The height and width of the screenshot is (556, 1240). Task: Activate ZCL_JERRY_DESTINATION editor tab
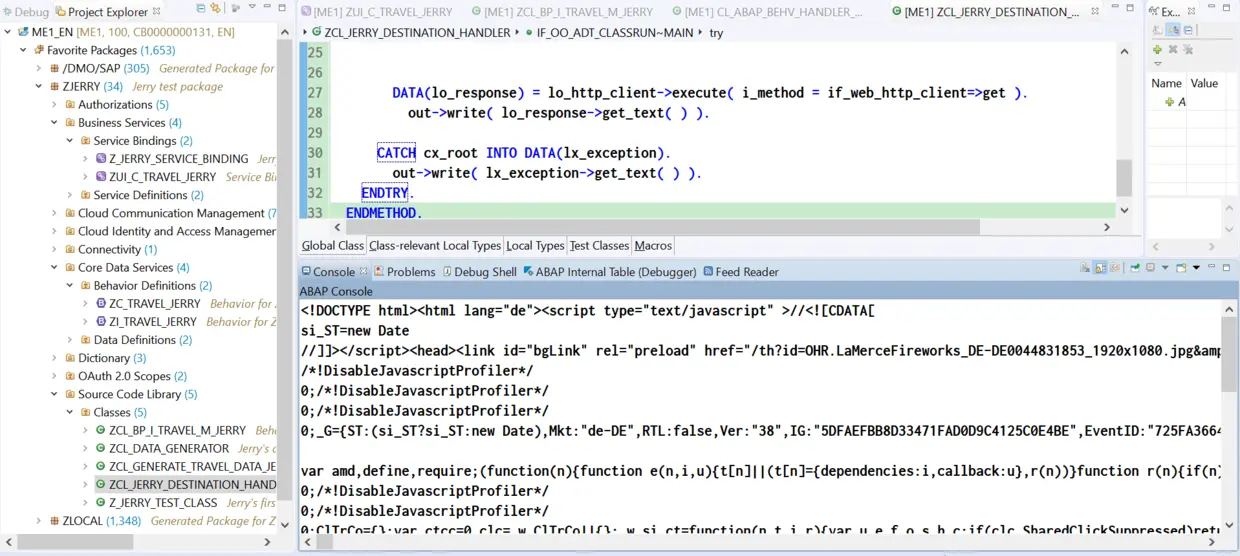click(x=985, y=12)
